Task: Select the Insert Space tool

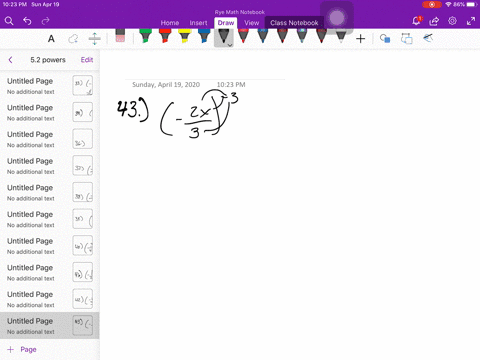Action: point(95,39)
